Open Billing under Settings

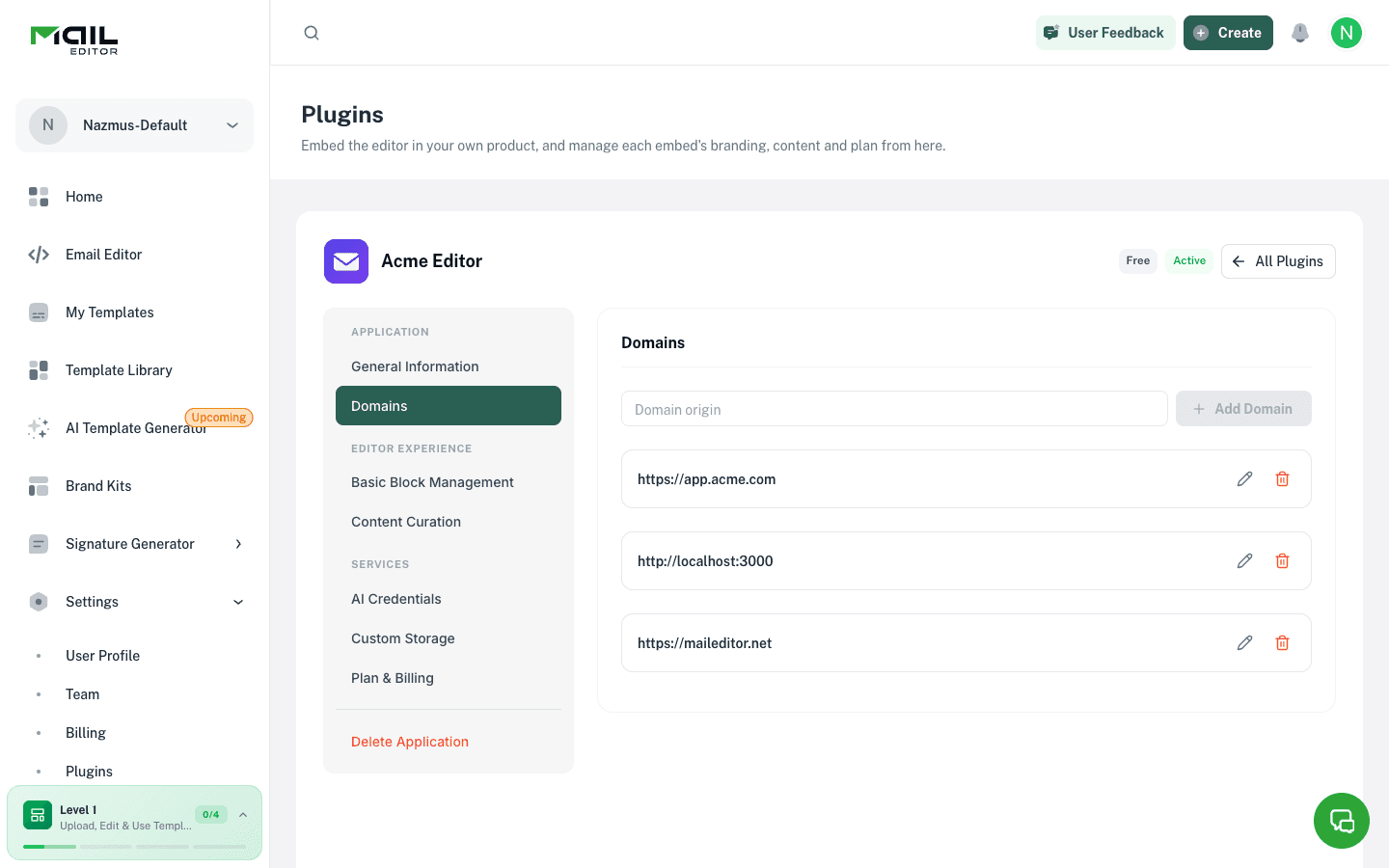pyautogui.click(x=86, y=733)
